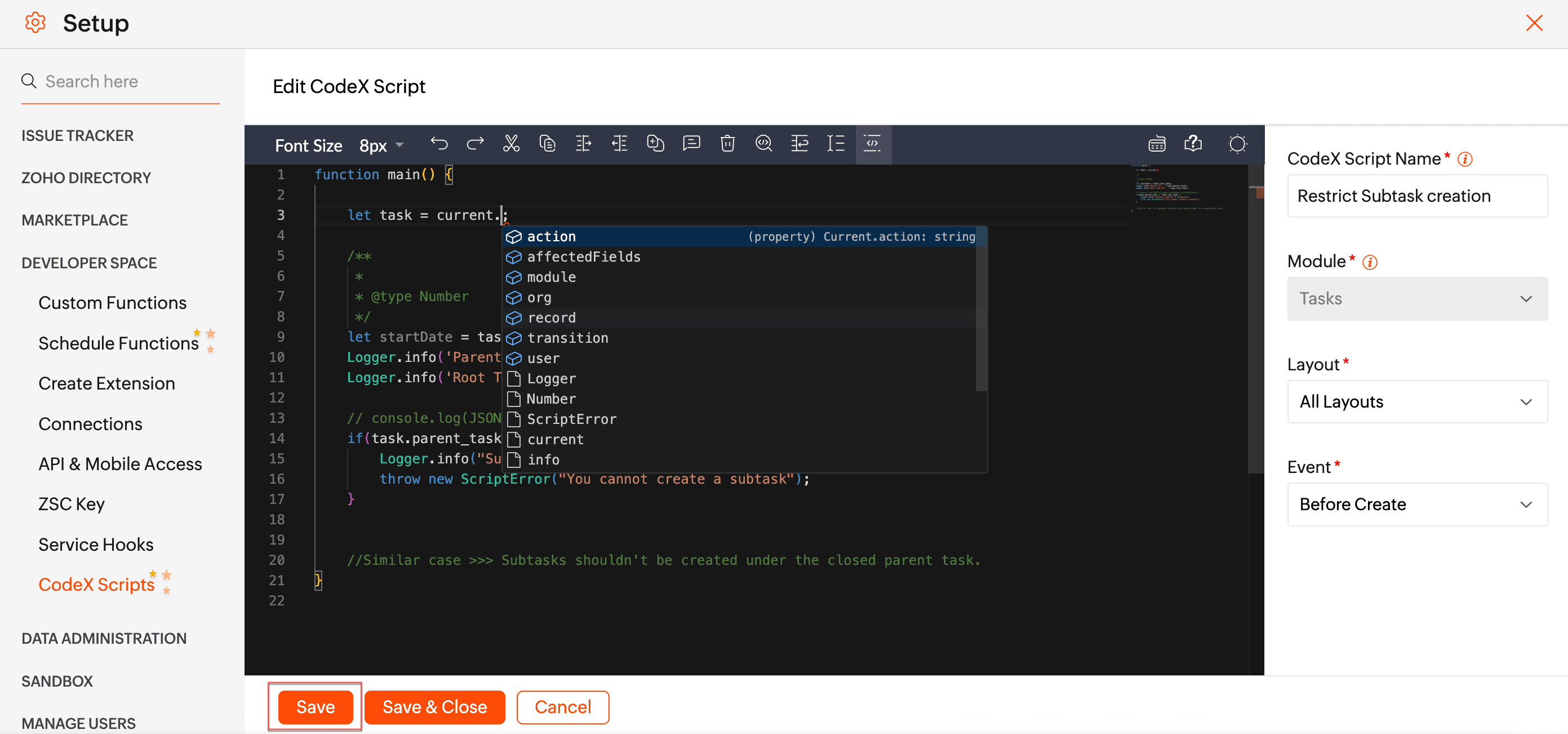The width and height of the screenshot is (1568, 734).
Task: Toggle the highlighted code formatting button
Action: [872, 144]
